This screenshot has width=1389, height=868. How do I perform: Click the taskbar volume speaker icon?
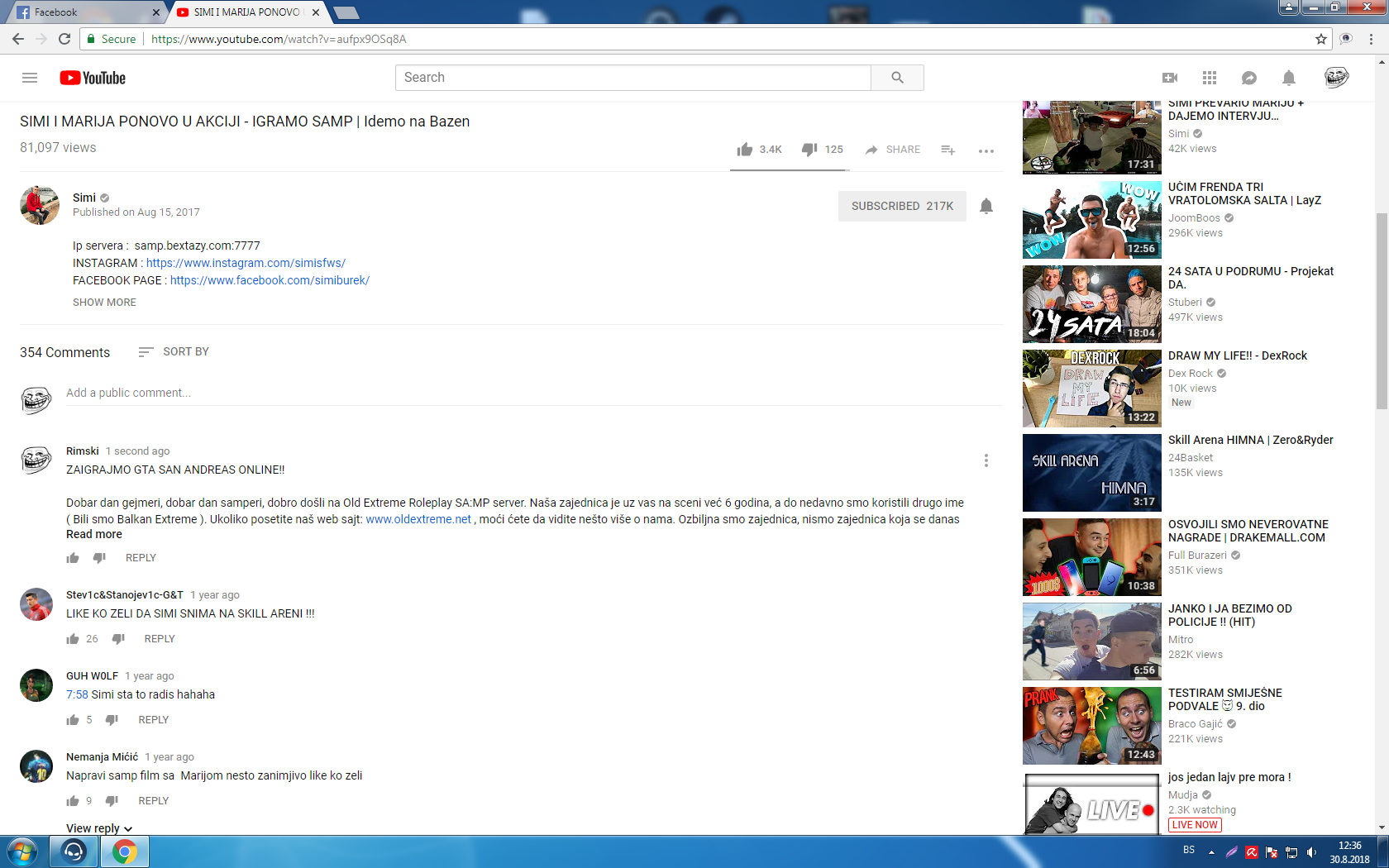tap(1311, 852)
